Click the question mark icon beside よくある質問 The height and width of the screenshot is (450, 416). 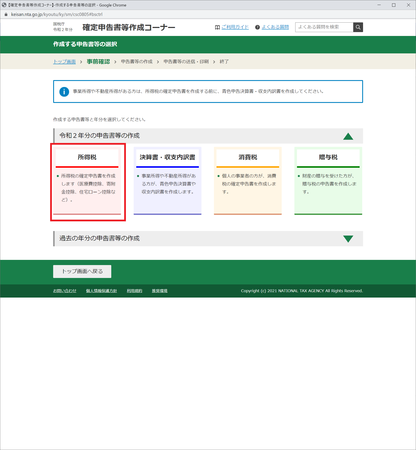tap(257, 27)
